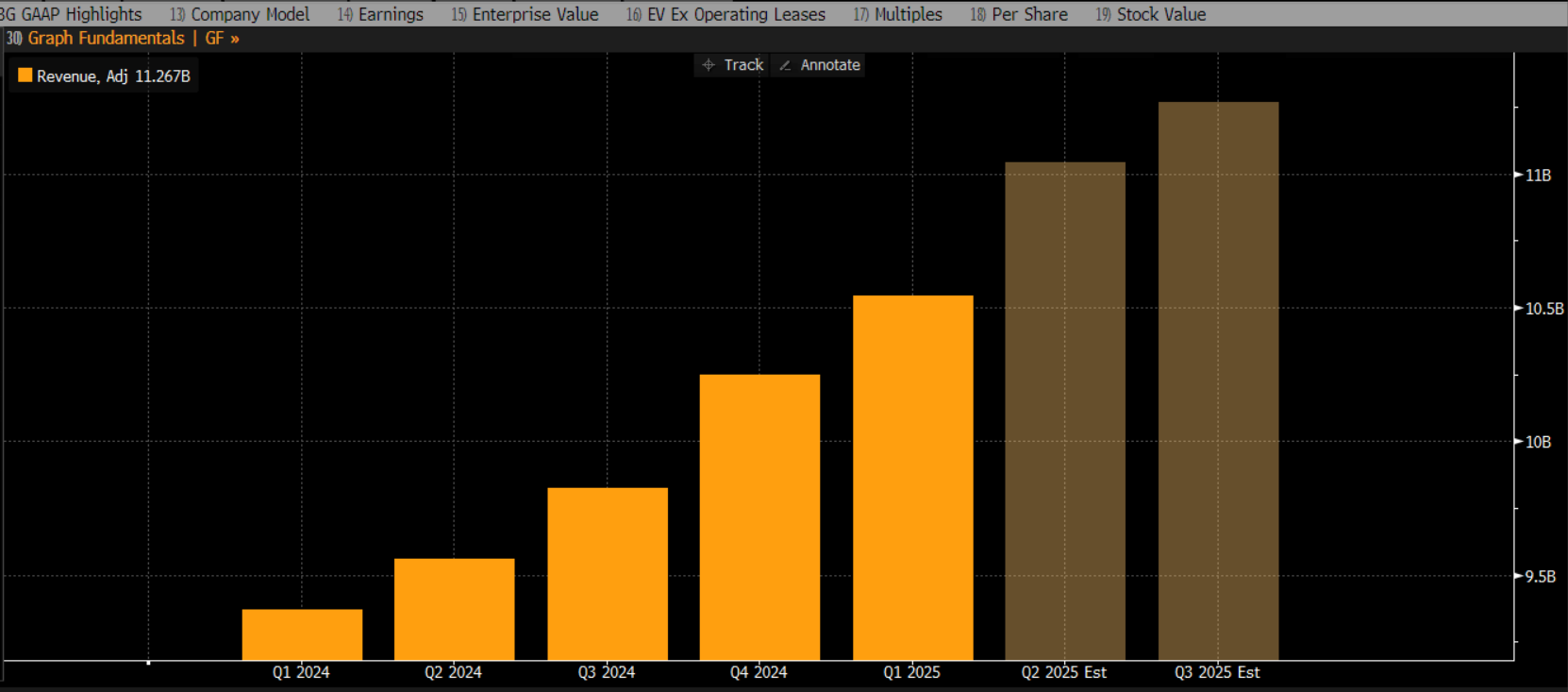This screenshot has height=692, width=1568.
Task: Click the Q1 2024 revenue bar
Action: point(302,634)
